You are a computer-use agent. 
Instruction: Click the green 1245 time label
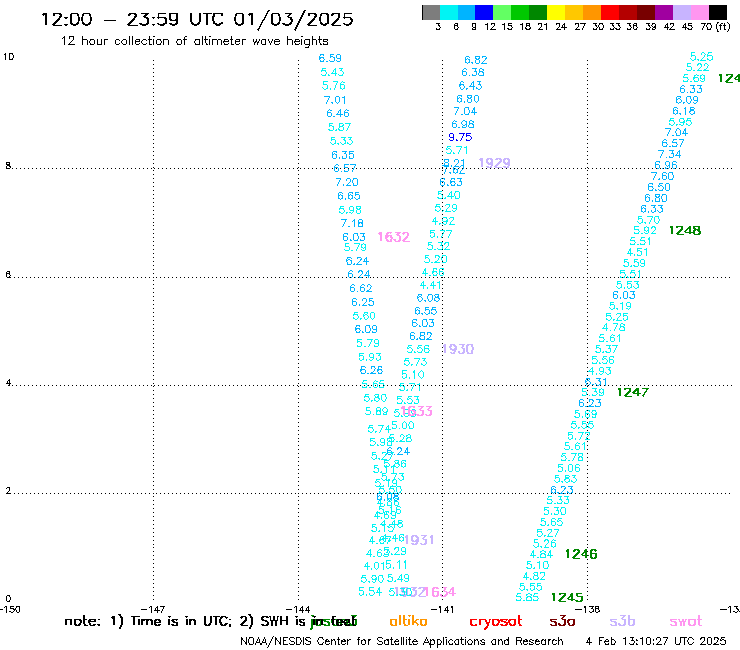click(x=567, y=598)
